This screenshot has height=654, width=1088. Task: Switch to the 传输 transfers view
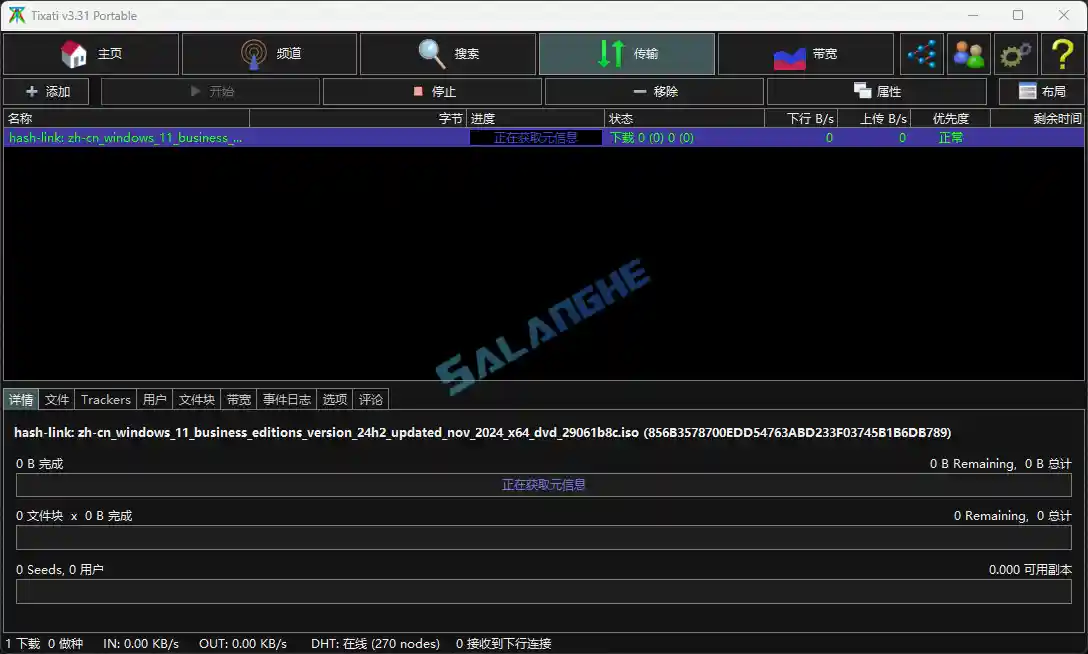pos(627,55)
